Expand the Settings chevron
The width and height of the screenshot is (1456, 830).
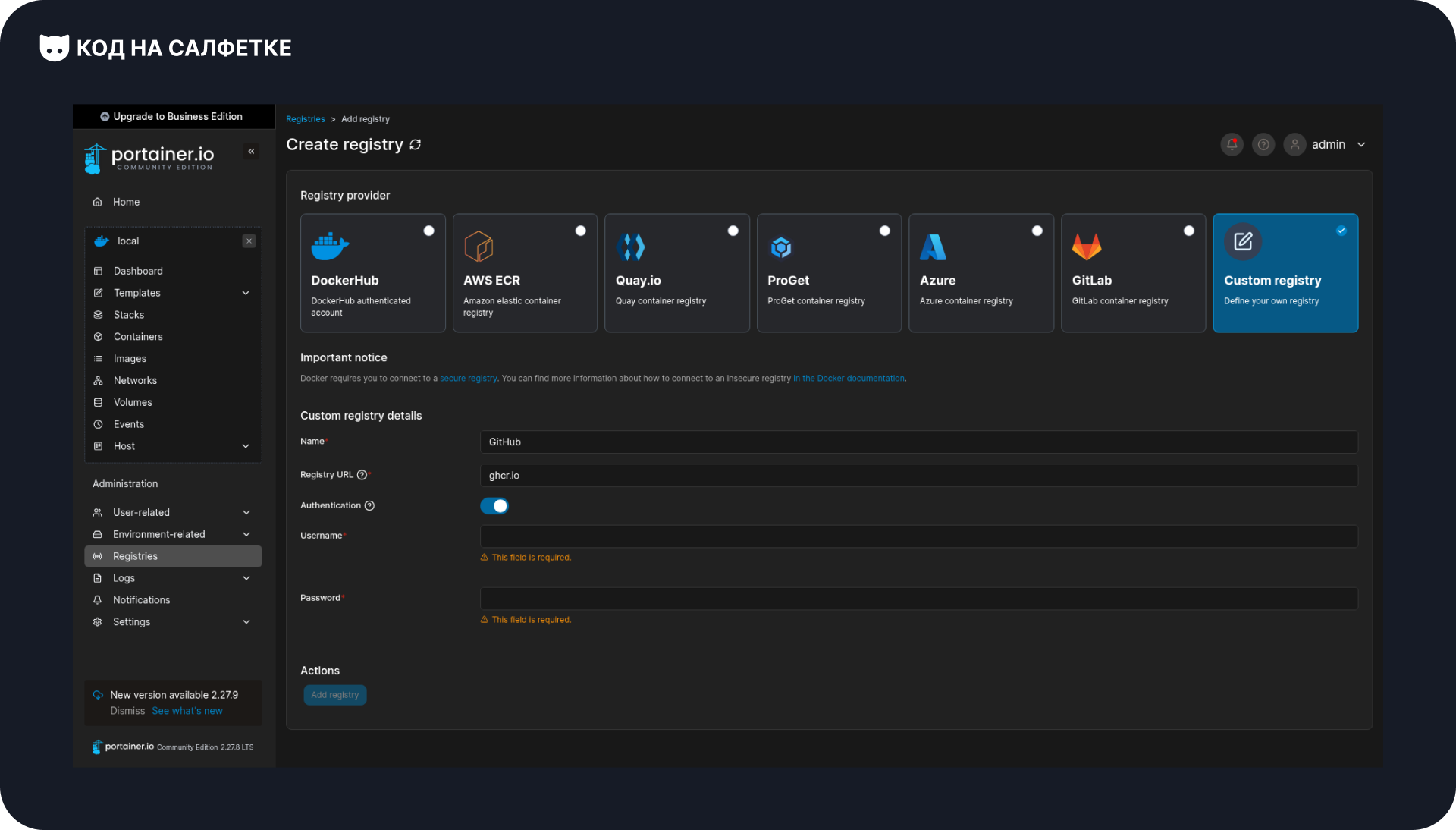(246, 622)
